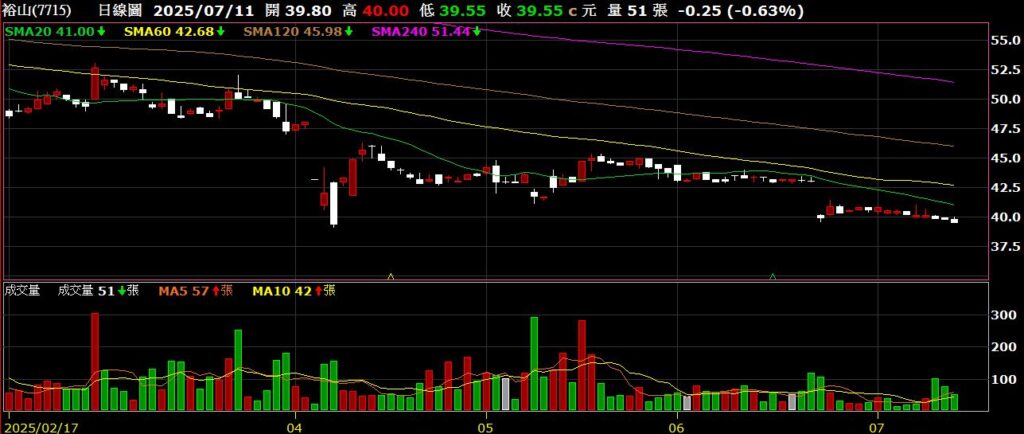Click the yellow triangle marker below April candles

[x=390, y=274]
